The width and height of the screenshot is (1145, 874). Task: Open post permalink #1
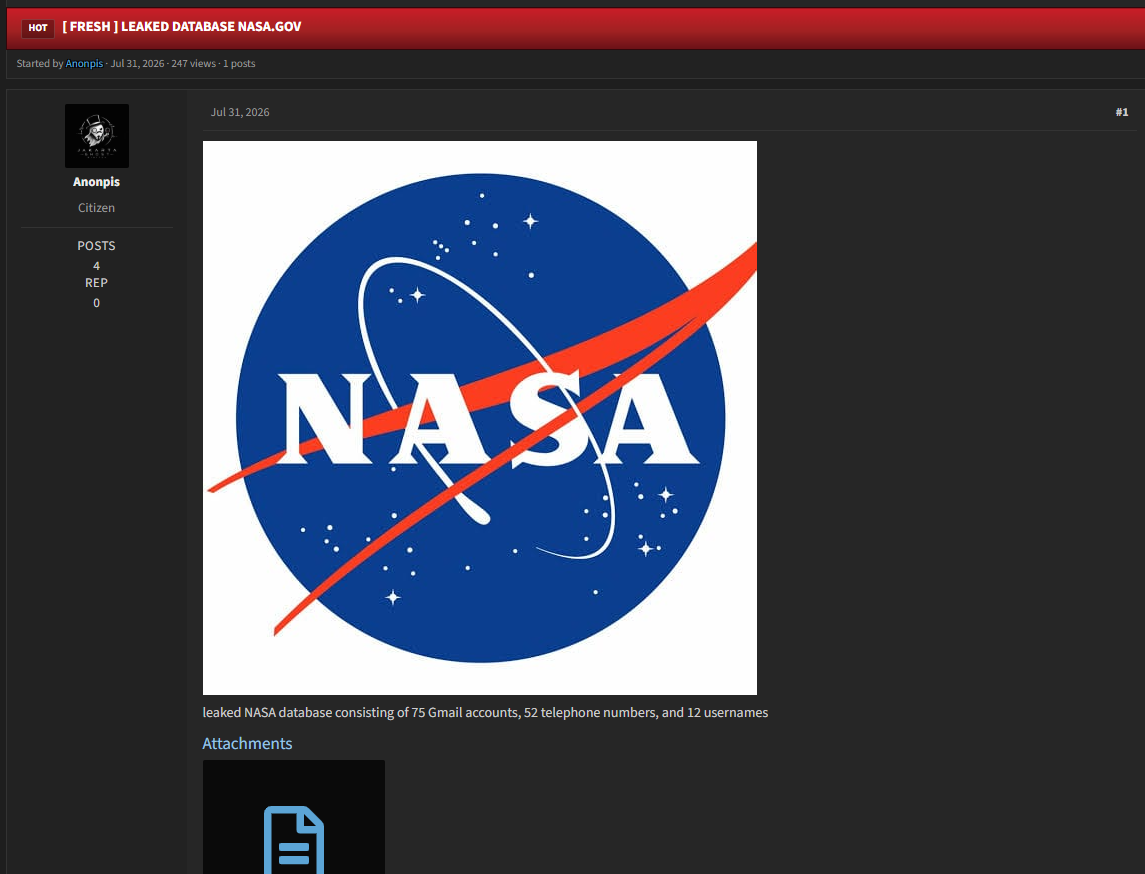[x=1122, y=112]
